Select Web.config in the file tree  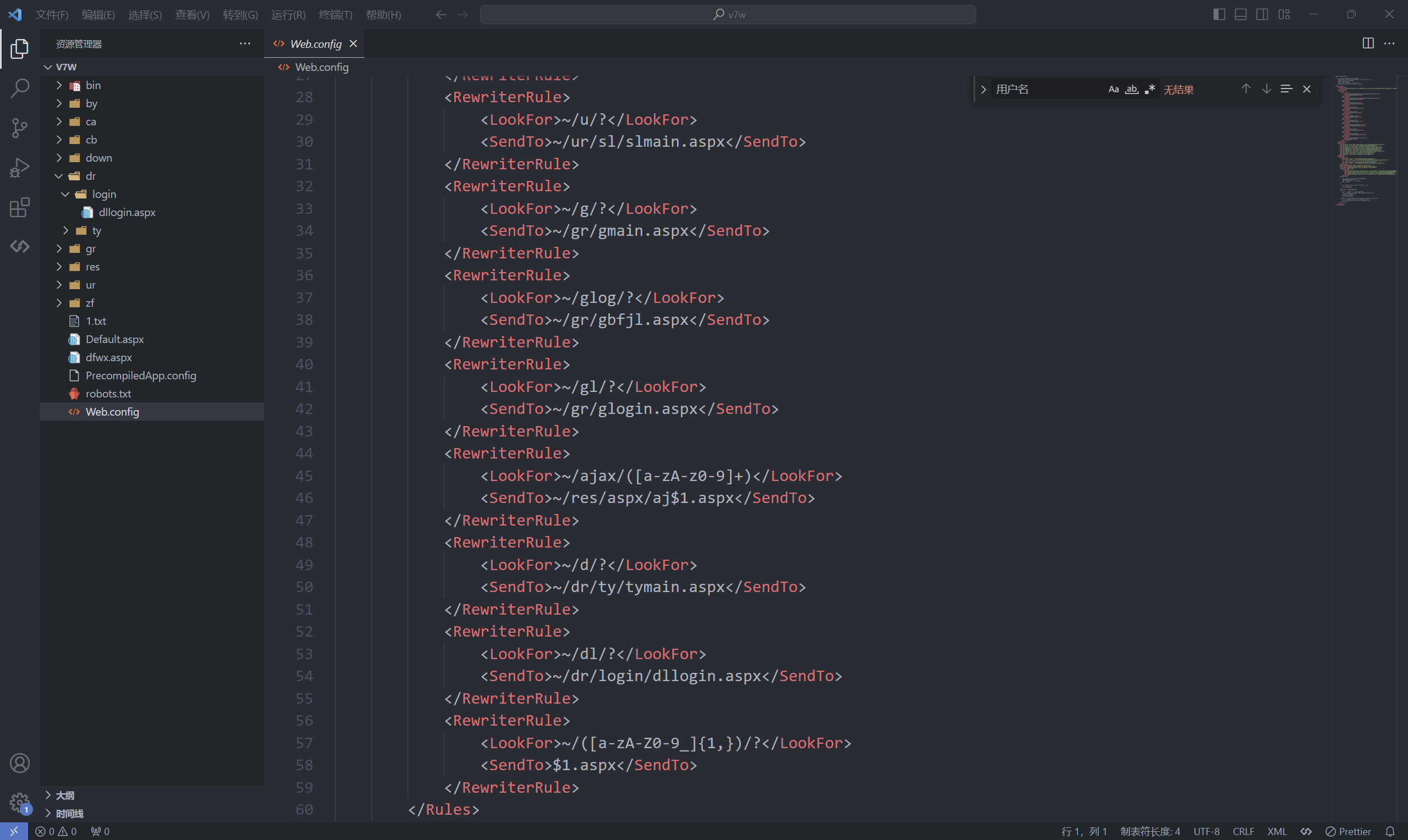(x=152, y=412)
